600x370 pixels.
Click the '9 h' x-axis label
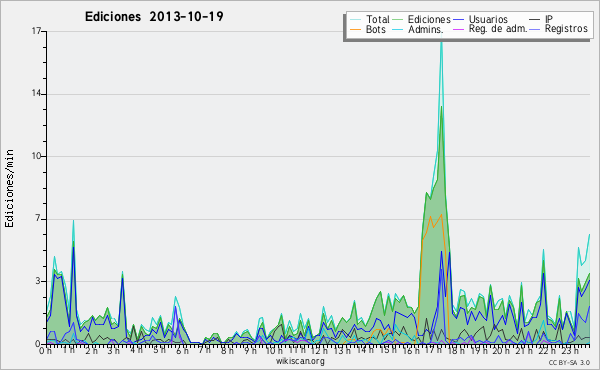tap(250, 350)
